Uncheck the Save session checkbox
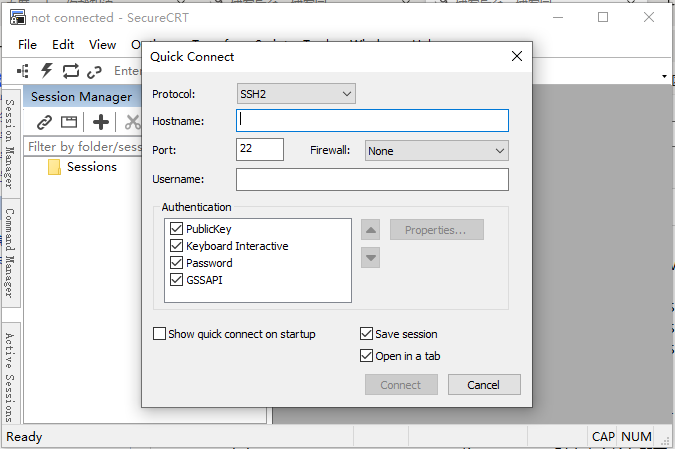Image resolution: width=675 pixels, height=449 pixels. click(x=366, y=334)
